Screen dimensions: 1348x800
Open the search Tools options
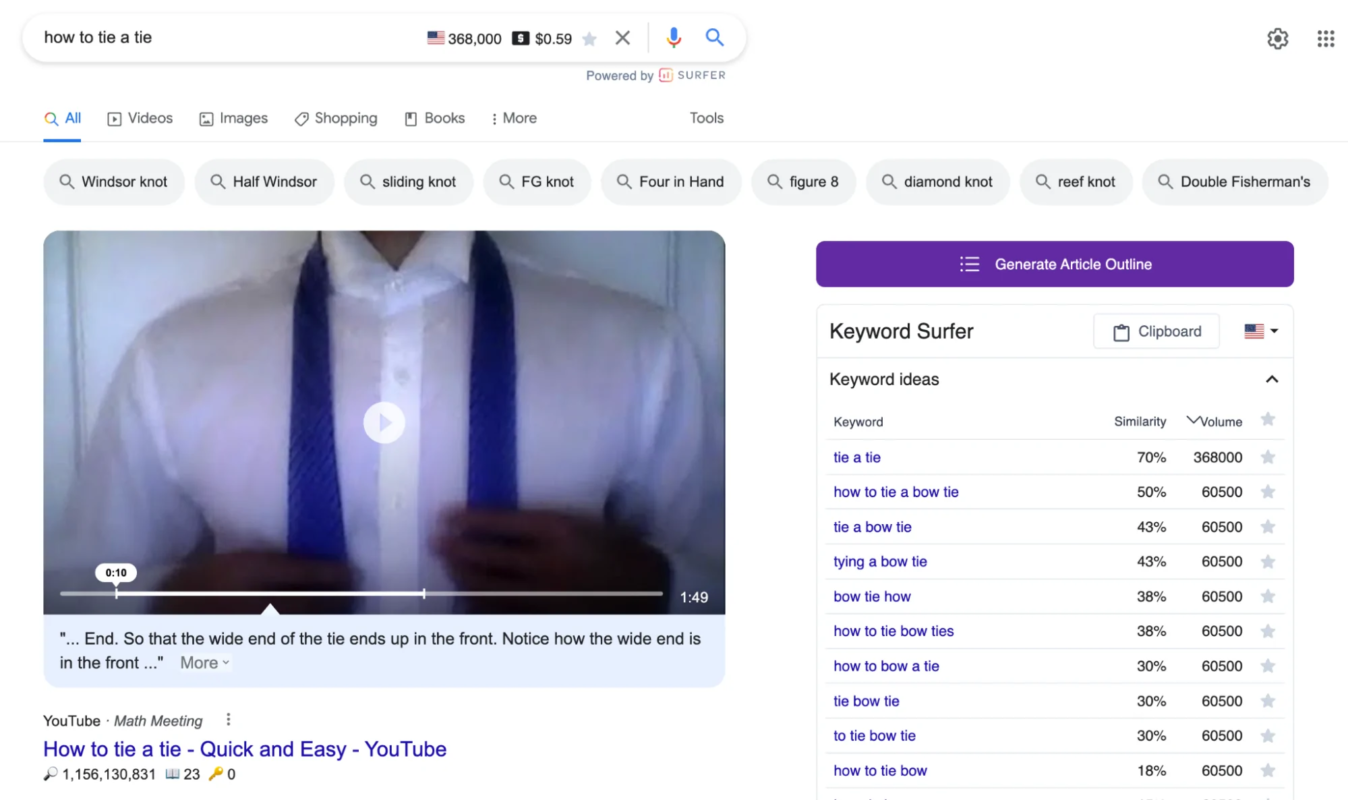(706, 118)
